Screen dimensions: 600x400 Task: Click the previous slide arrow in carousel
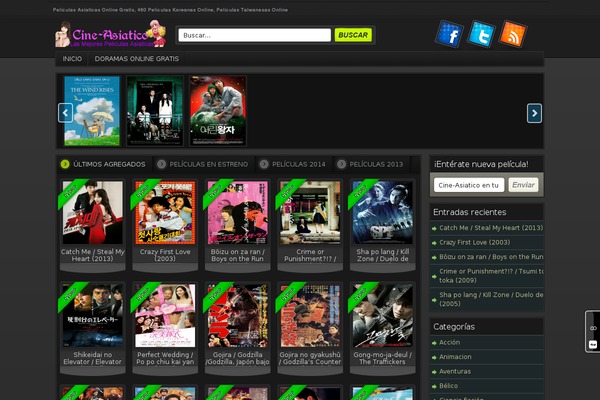[65, 113]
